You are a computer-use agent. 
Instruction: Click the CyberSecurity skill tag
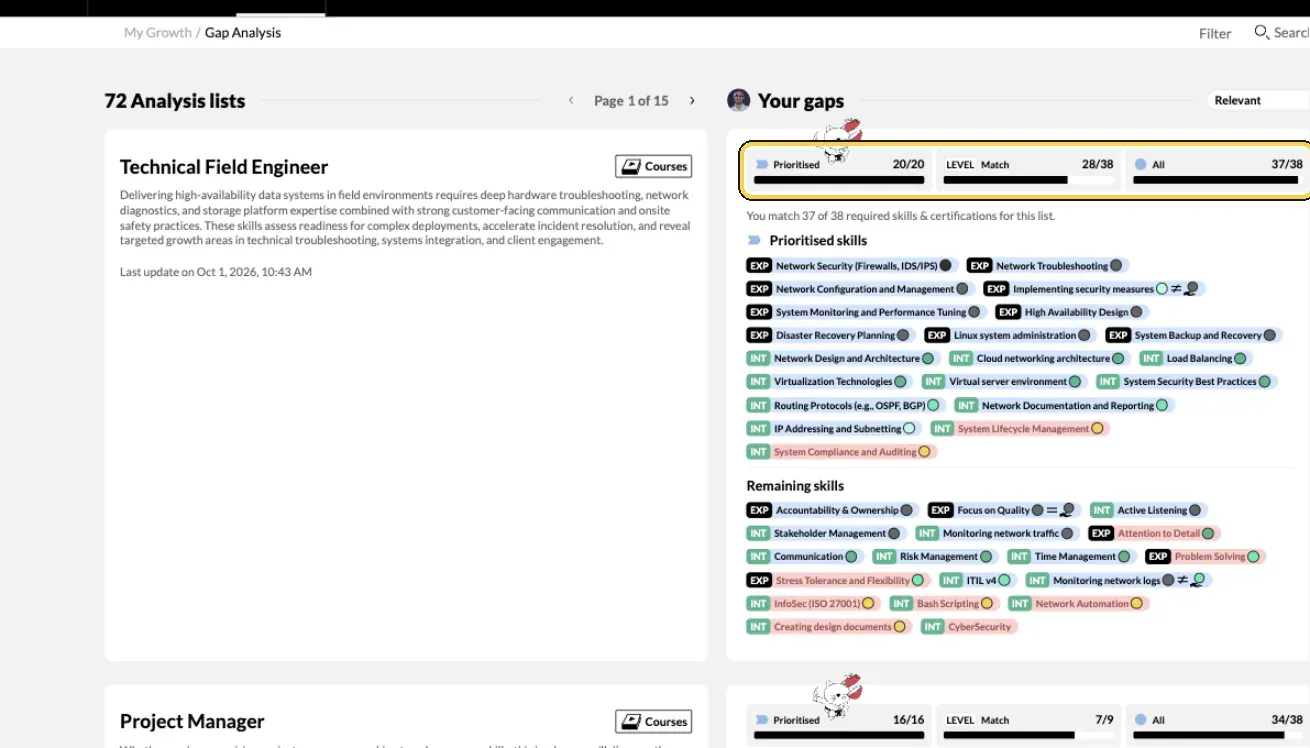coord(968,627)
